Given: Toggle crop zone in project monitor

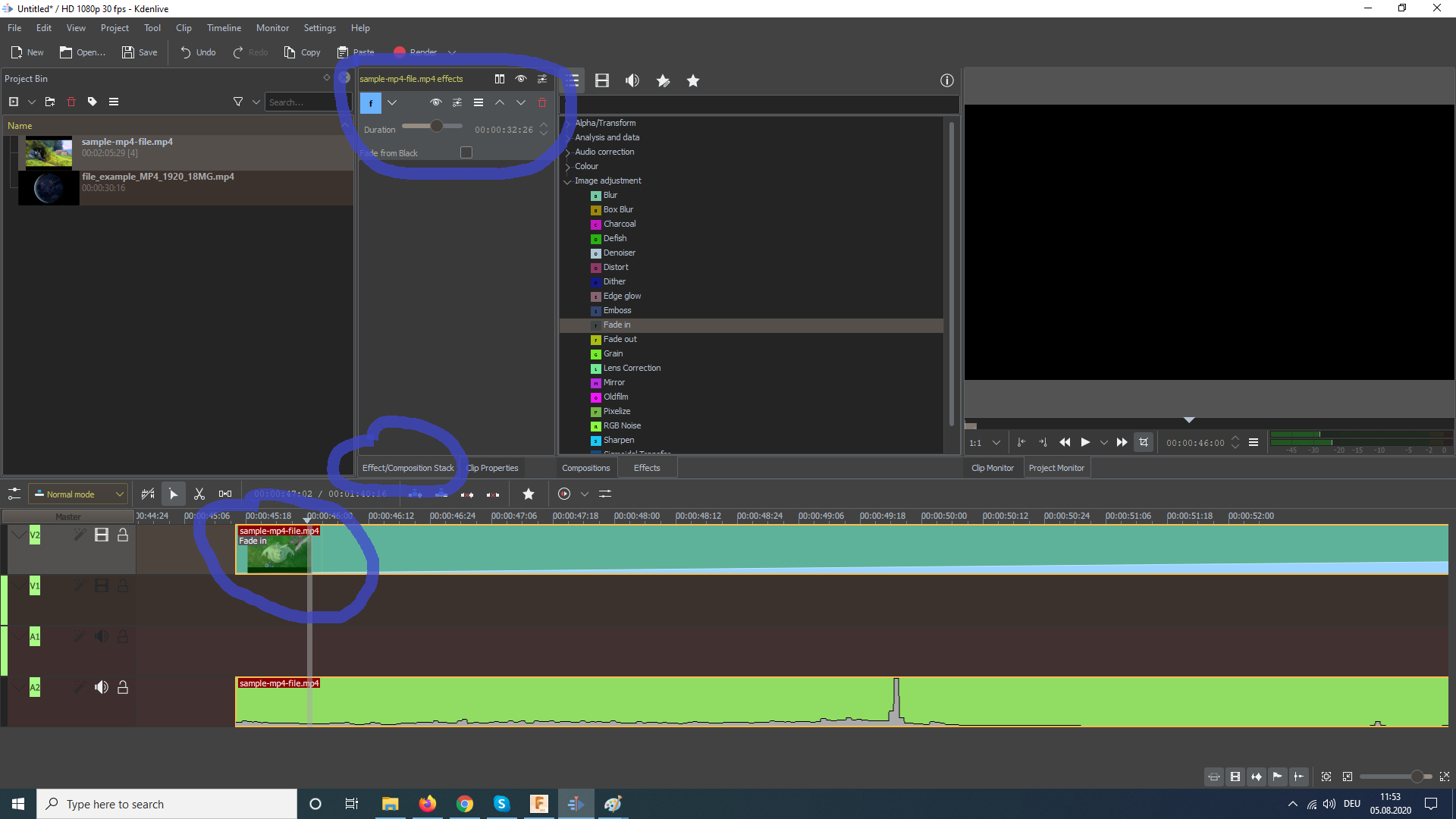Looking at the screenshot, I should pos(1144,442).
